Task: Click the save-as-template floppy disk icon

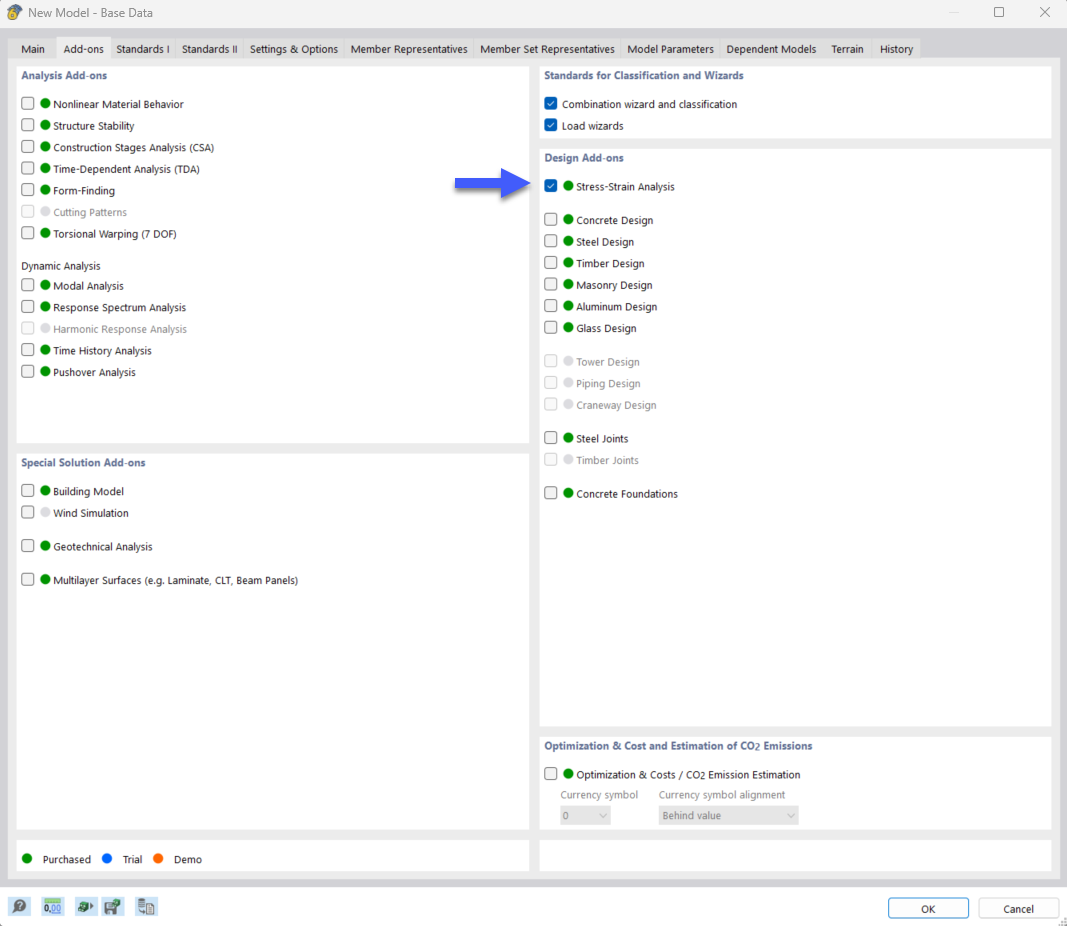Action: coord(112,906)
